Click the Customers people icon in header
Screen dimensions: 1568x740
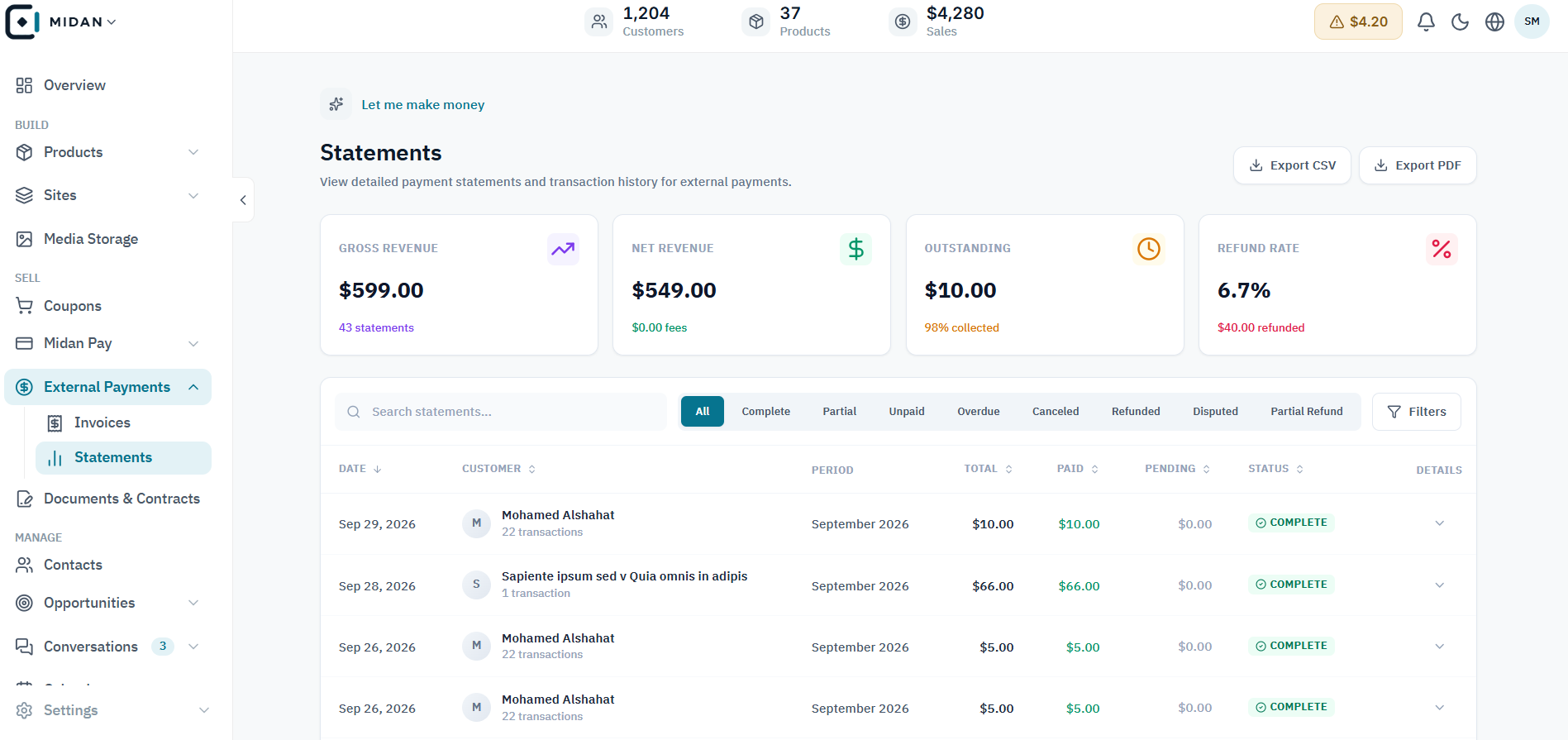coord(599,21)
